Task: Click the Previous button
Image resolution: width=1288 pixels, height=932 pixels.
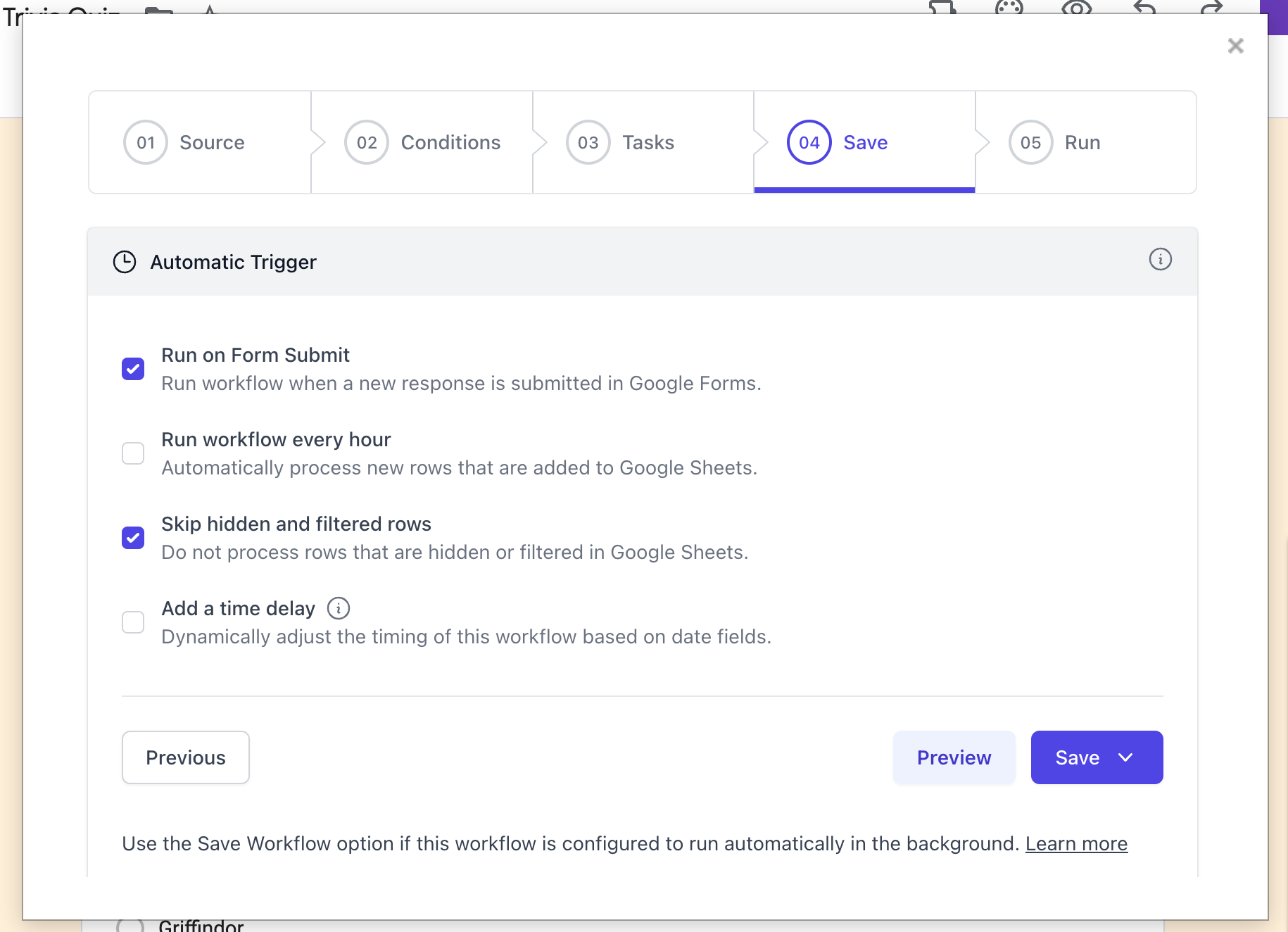Action: tap(186, 757)
